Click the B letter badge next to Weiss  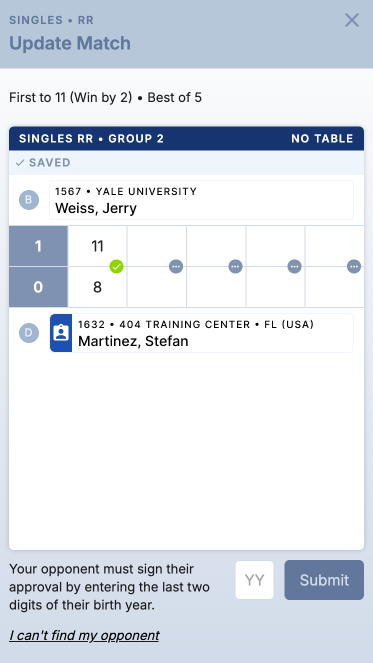29,200
